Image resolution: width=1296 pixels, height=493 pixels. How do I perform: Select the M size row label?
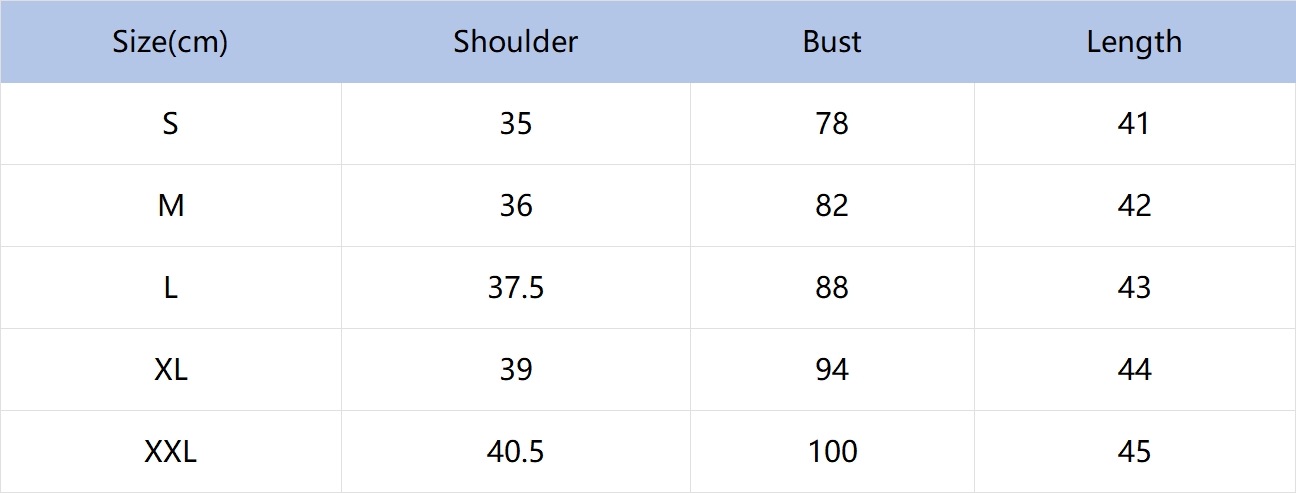pos(170,206)
